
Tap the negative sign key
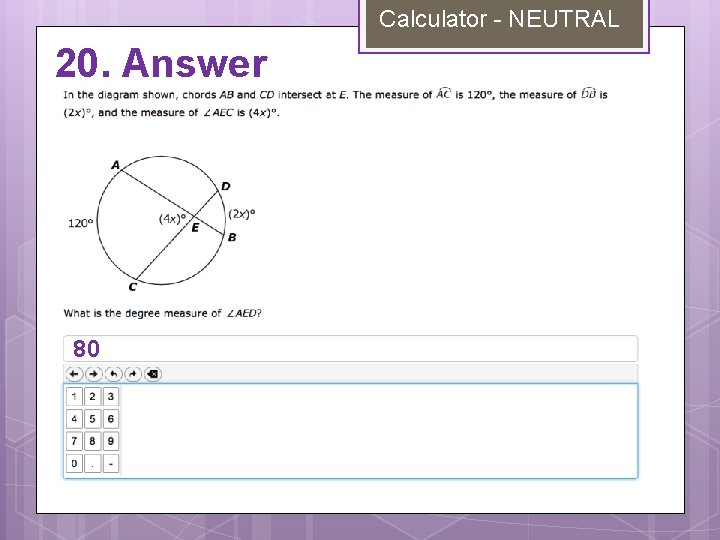[111, 464]
